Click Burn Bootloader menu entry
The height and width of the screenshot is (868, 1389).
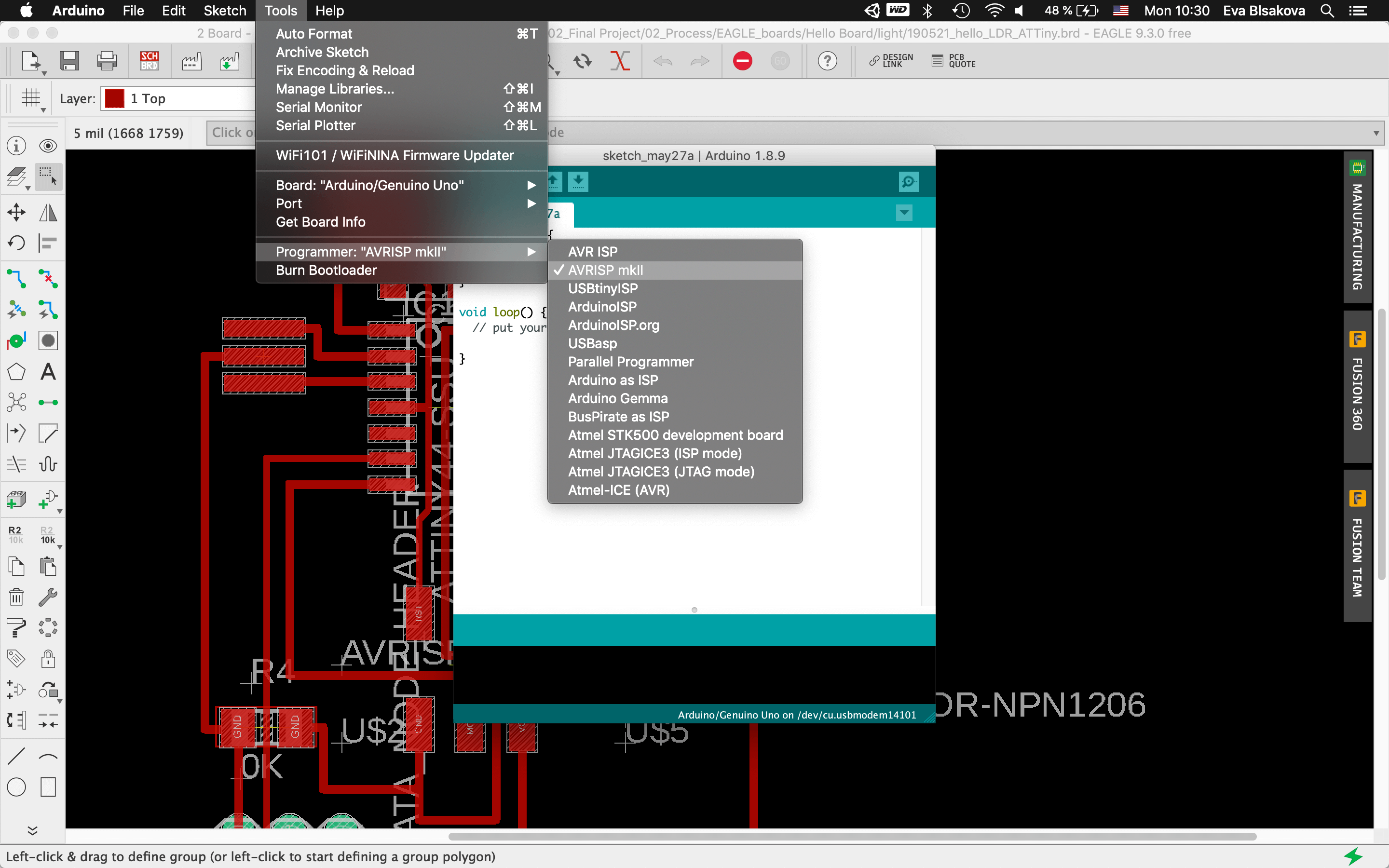(326, 270)
